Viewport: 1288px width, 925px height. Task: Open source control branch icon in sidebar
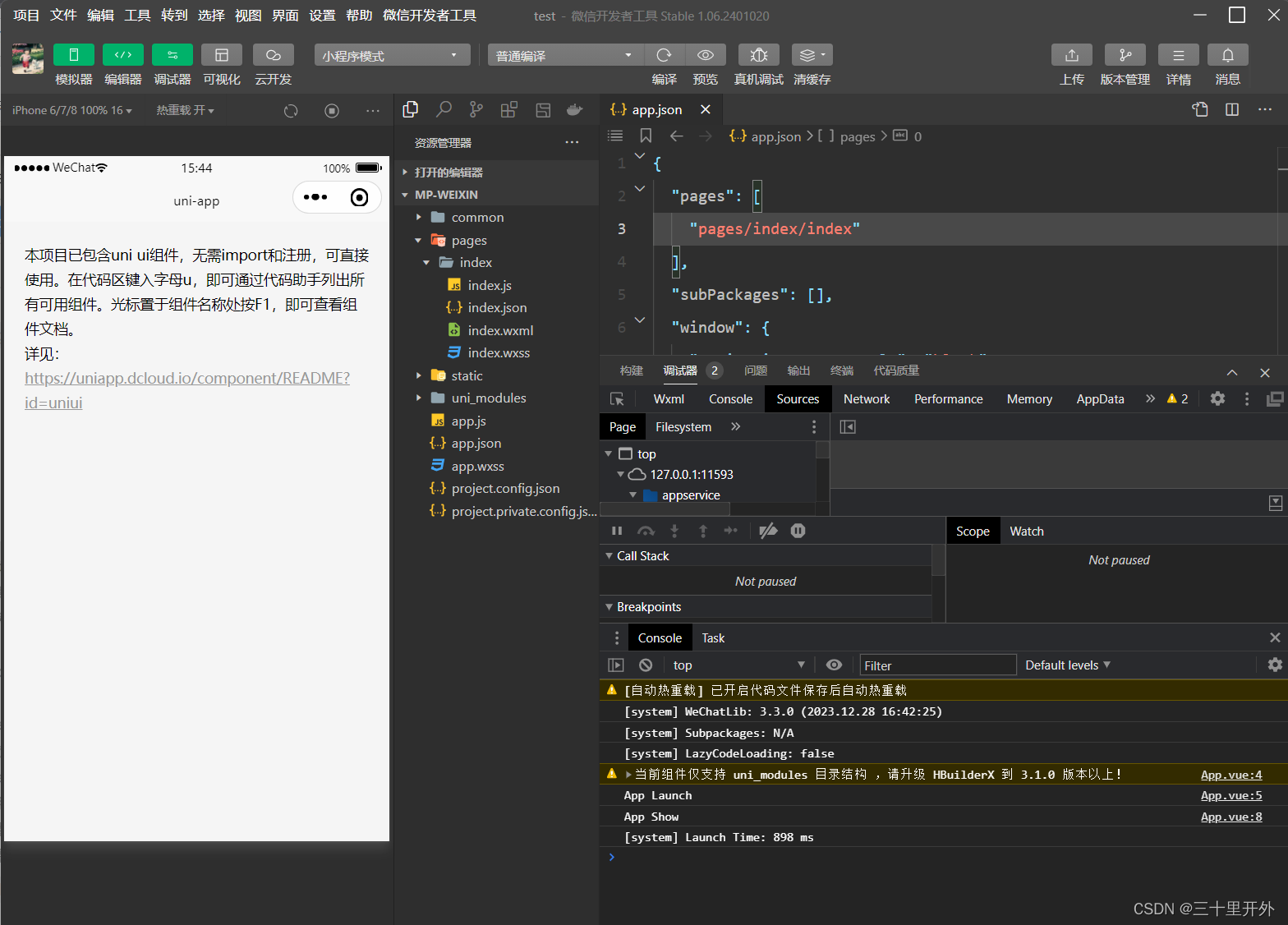[x=476, y=109]
